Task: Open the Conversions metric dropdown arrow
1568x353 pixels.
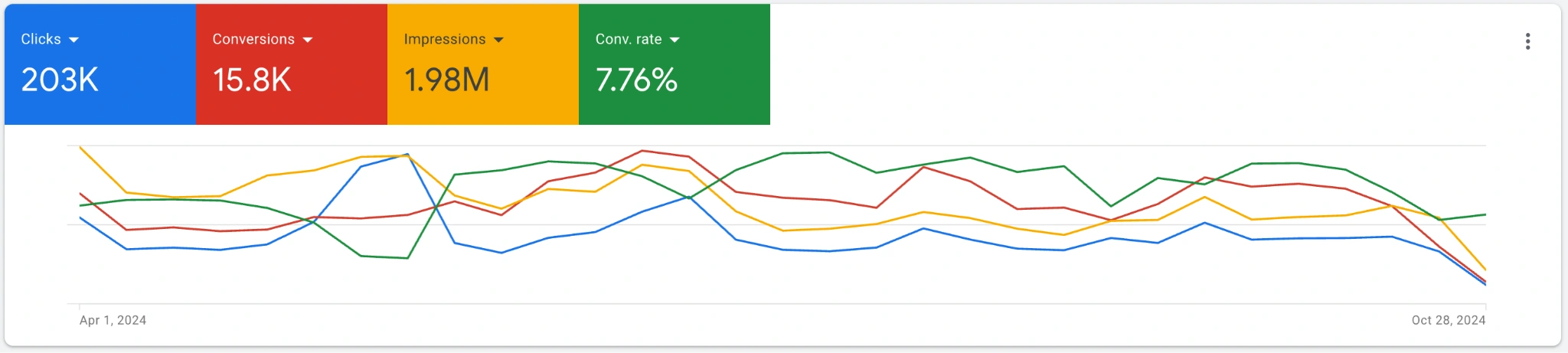Action: [308, 40]
